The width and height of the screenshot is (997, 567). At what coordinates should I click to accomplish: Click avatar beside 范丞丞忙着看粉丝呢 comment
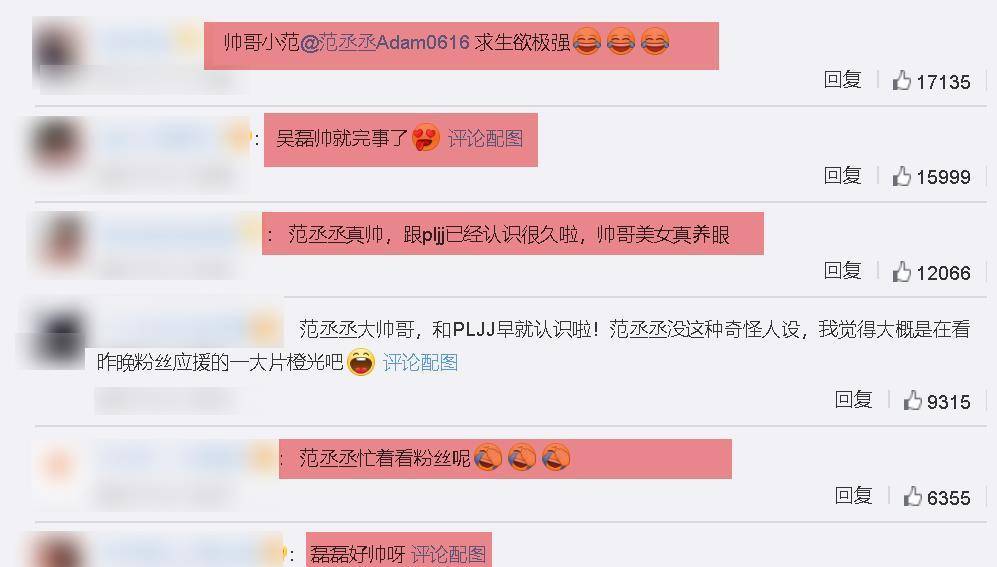point(58,467)
